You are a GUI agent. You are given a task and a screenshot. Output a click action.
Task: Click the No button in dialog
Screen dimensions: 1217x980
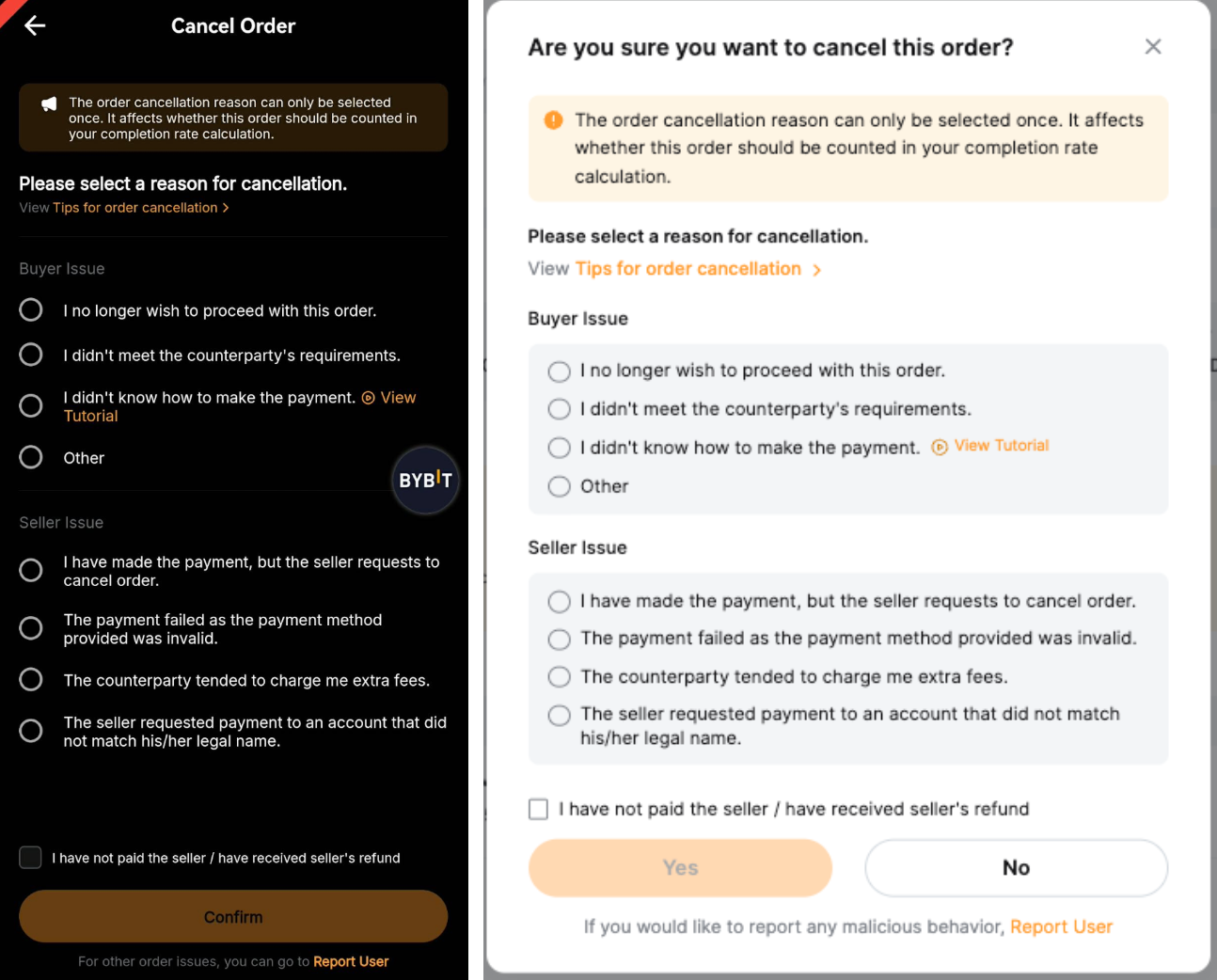(x=1016, y=868)
